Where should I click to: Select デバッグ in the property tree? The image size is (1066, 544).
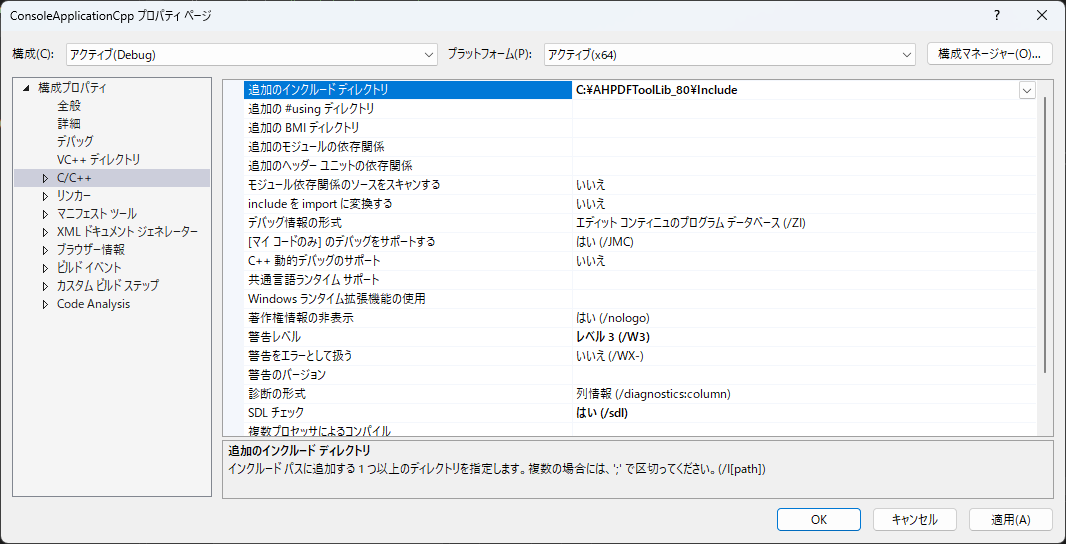coord(75,142)
